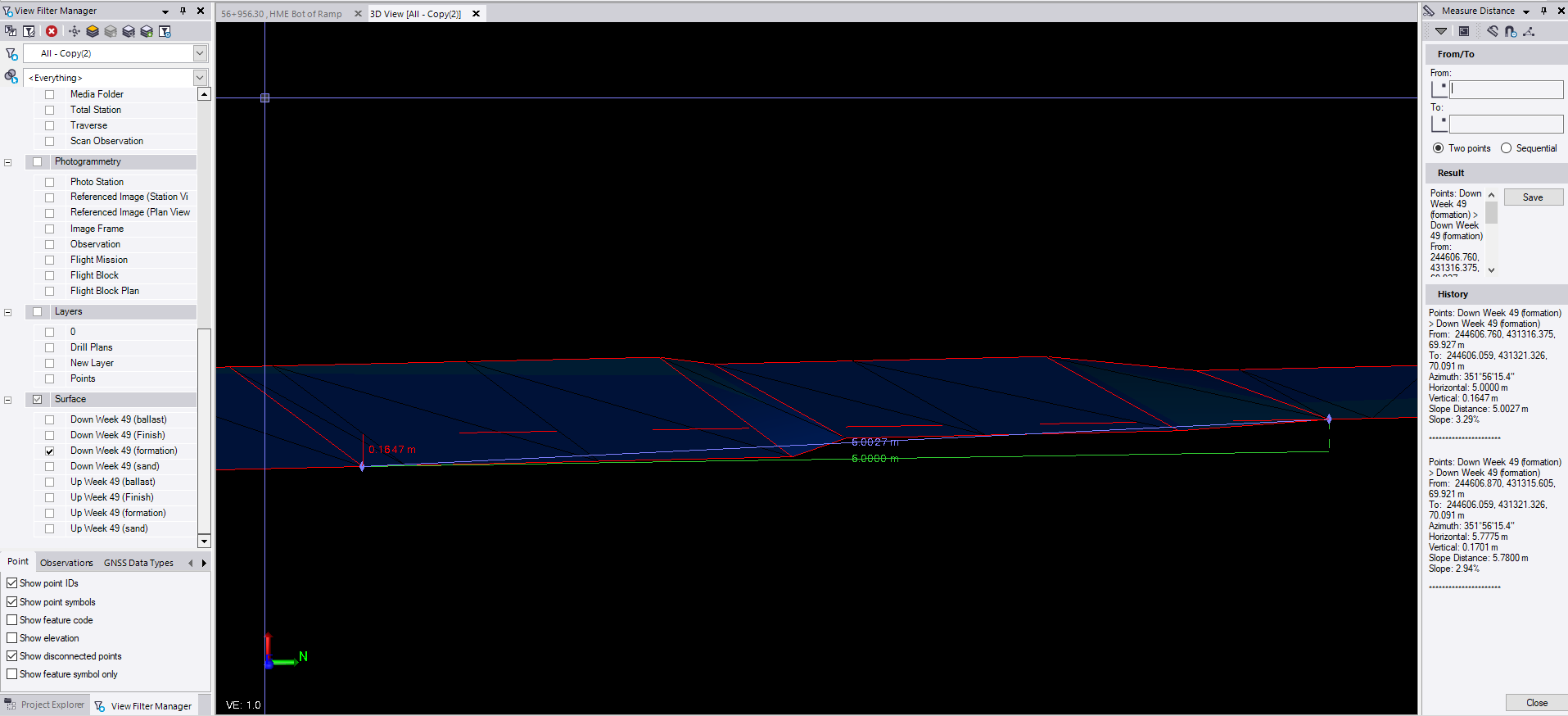Click the filter settings icon with blue gear
This screenshot has width=1568, height=716.
[165, 31]
